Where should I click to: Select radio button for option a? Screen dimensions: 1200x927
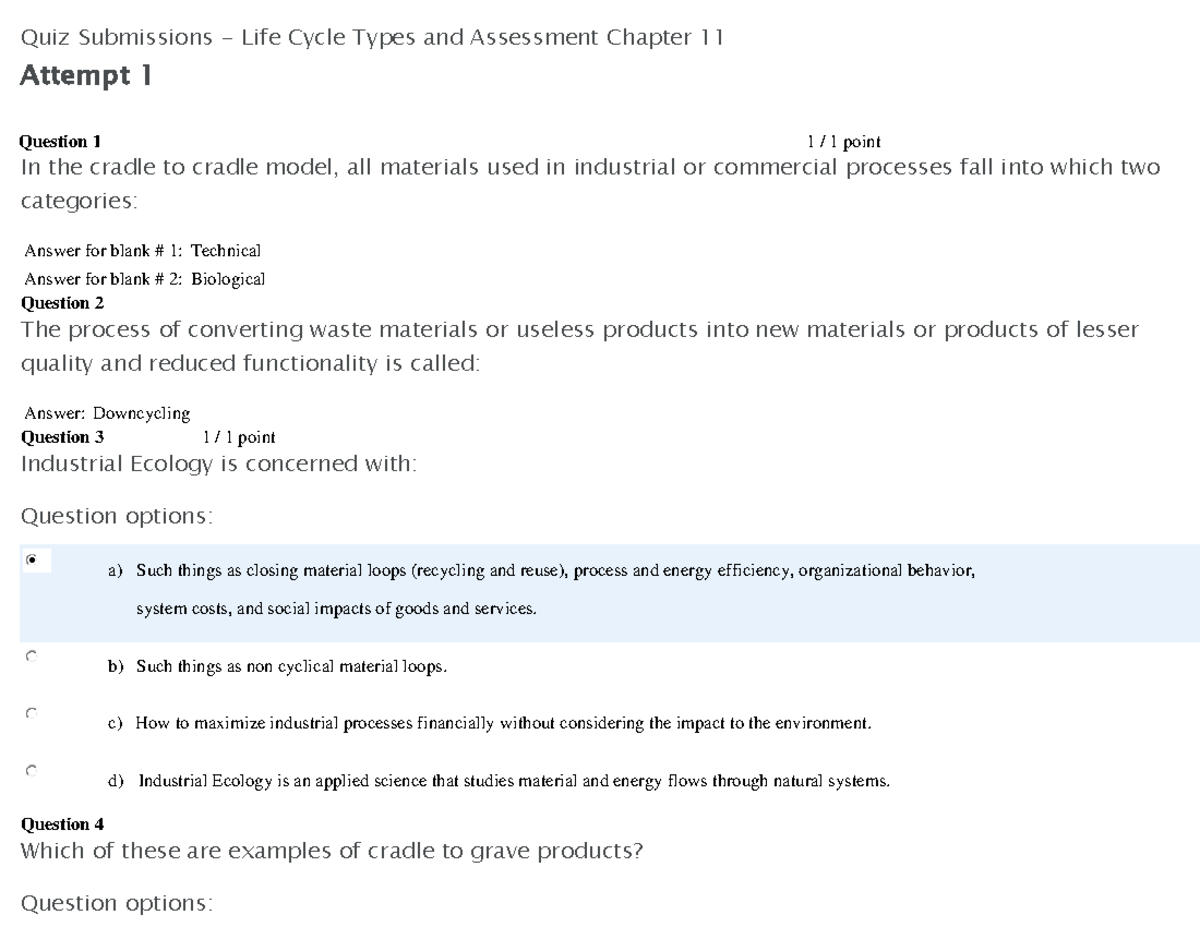[x=31, y=559]
